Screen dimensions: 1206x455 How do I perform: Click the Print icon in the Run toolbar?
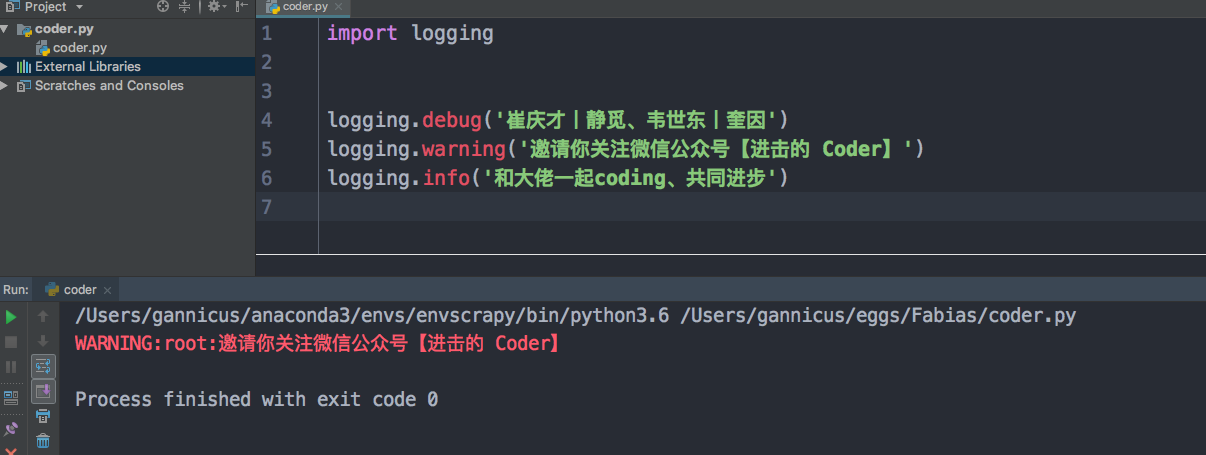click(x=43, y=416)
